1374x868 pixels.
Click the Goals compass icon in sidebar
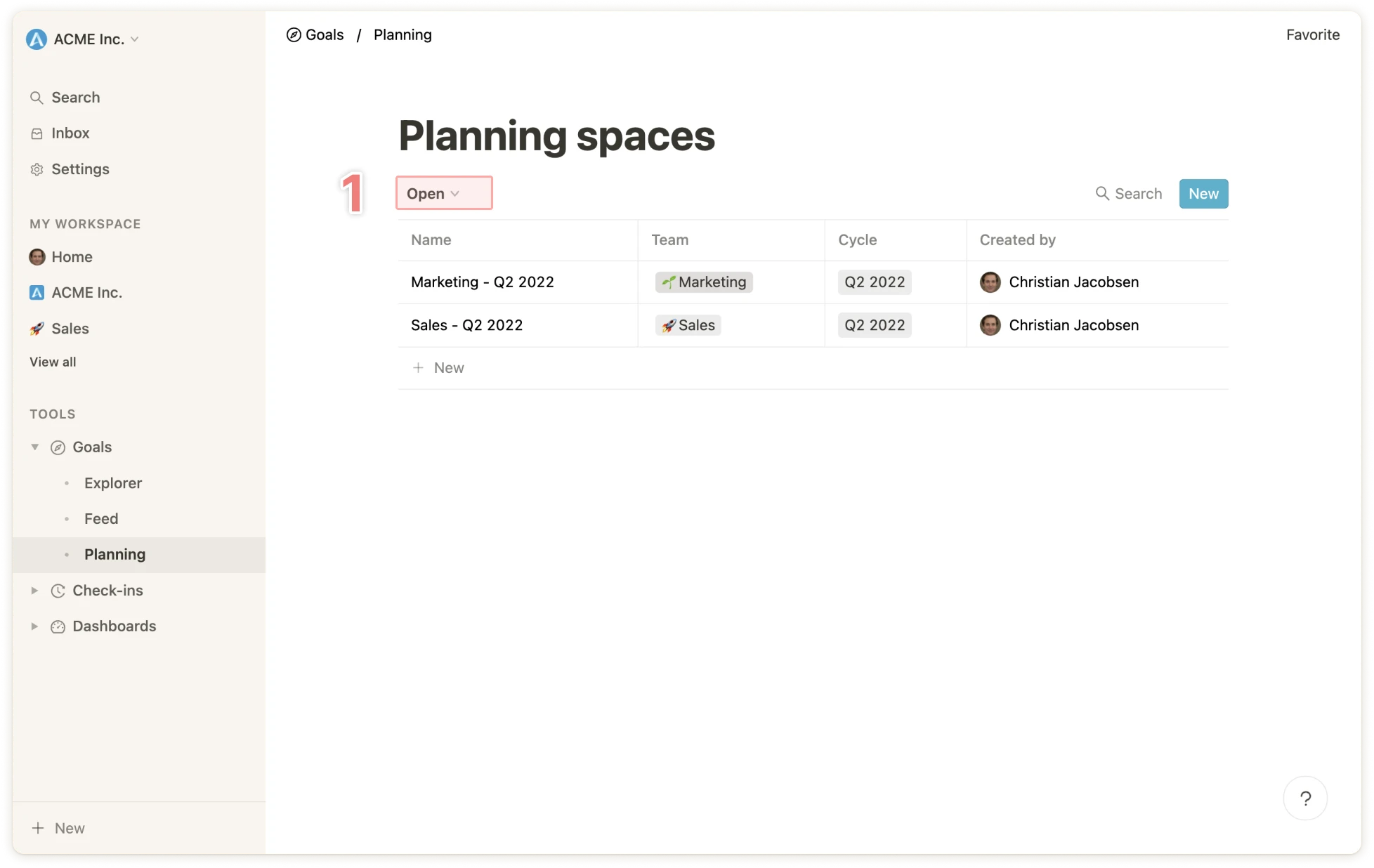tap(58, 447)
